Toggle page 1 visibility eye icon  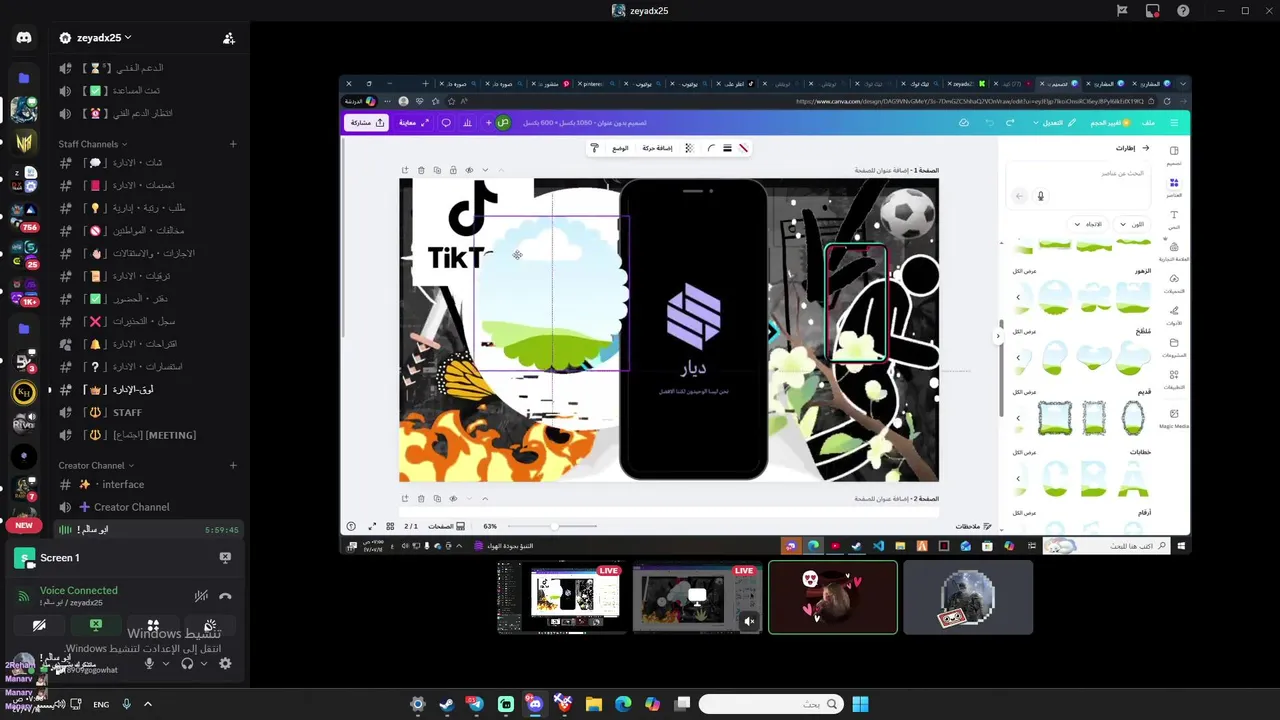(x=469, y=171)
